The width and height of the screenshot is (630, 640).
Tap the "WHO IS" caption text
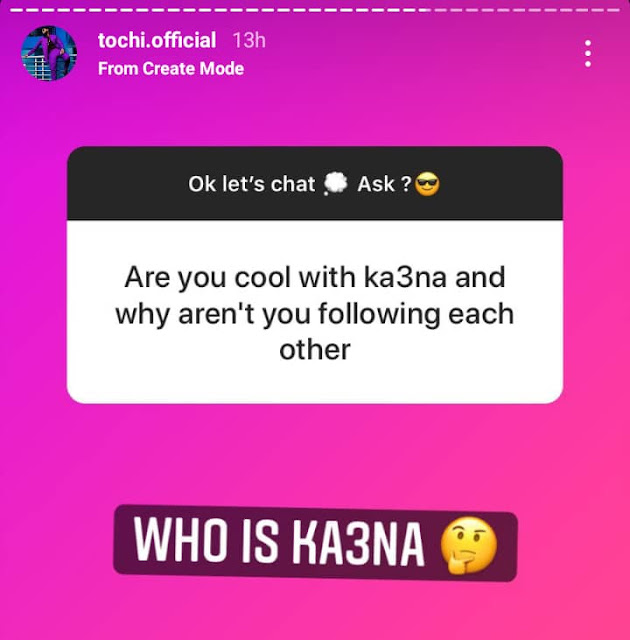206,543
